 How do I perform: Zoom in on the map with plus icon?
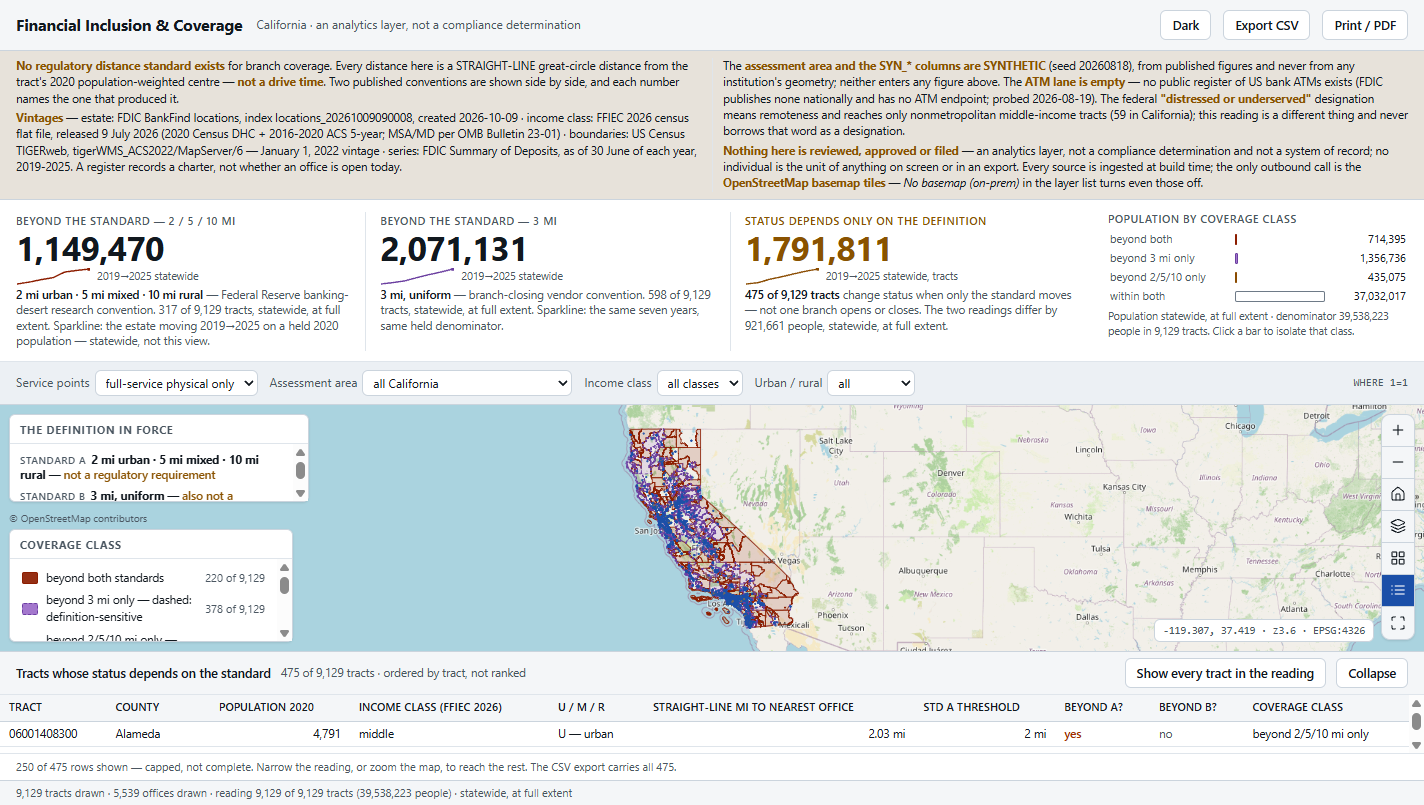click(1398, 430)
